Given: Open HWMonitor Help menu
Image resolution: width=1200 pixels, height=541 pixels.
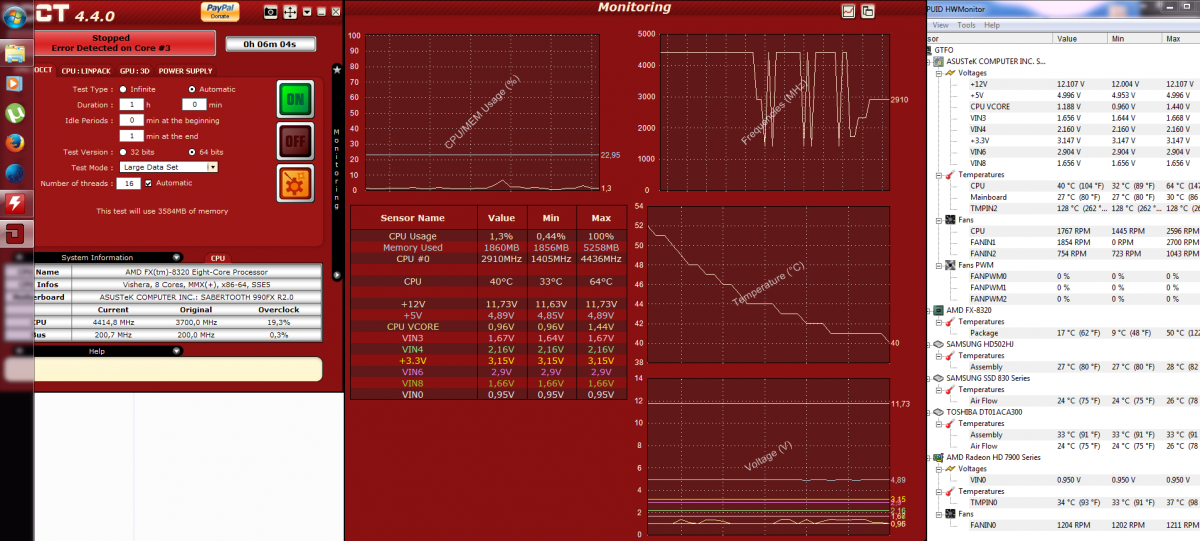Looking at the screenshot, I should pos(991,25).
